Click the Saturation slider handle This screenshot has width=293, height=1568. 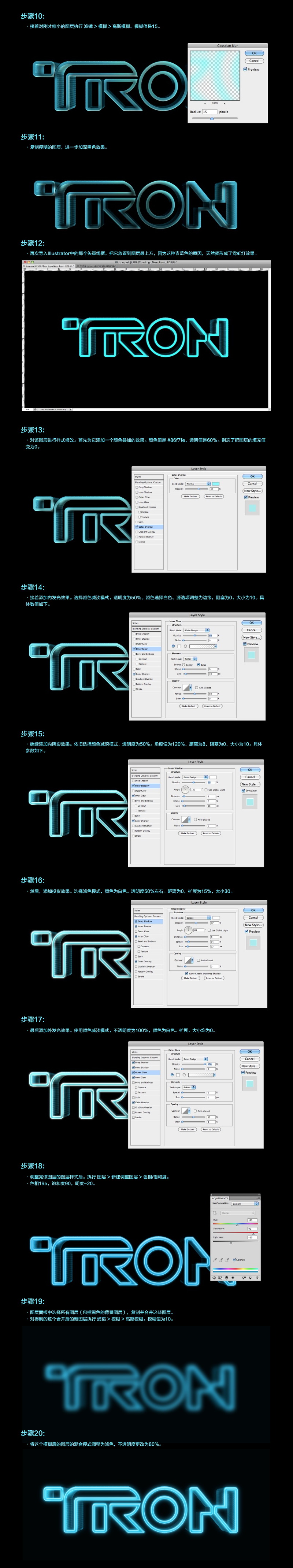click(x=253, y=1234)
